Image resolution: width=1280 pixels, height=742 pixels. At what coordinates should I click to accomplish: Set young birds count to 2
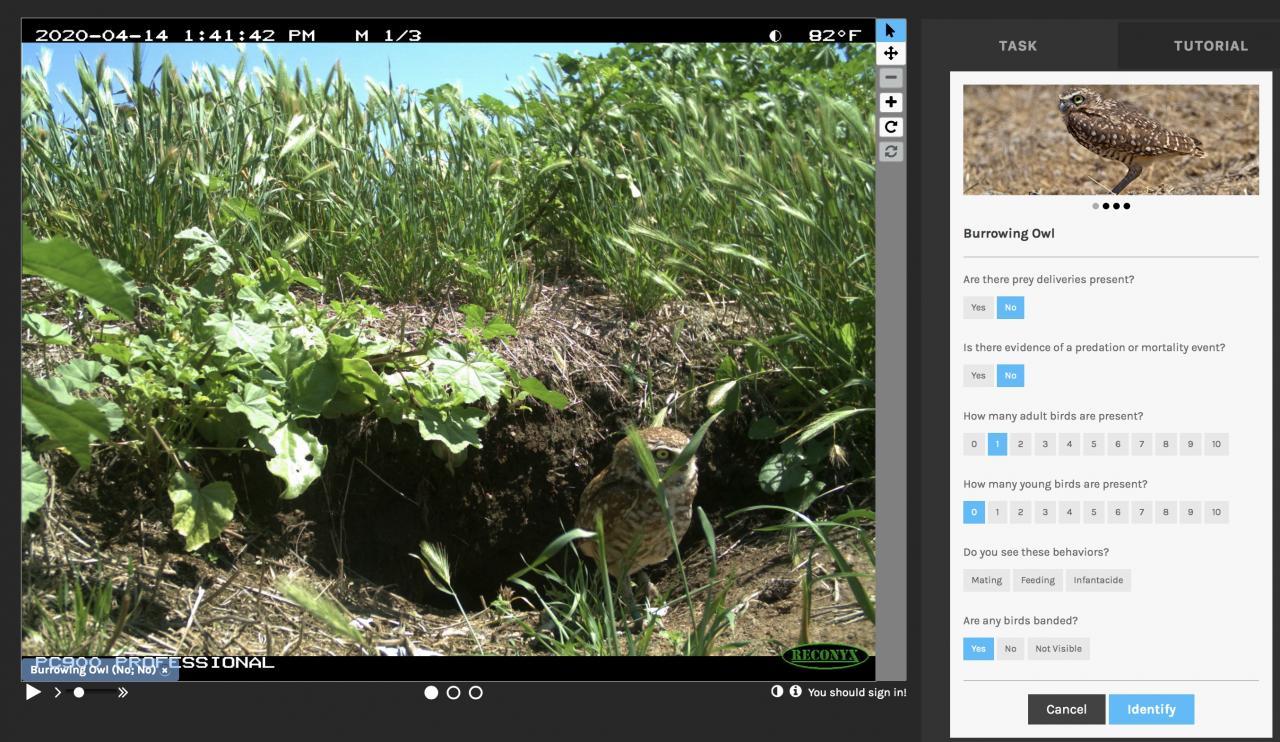pyautogui.click(x=1020, y=512)
